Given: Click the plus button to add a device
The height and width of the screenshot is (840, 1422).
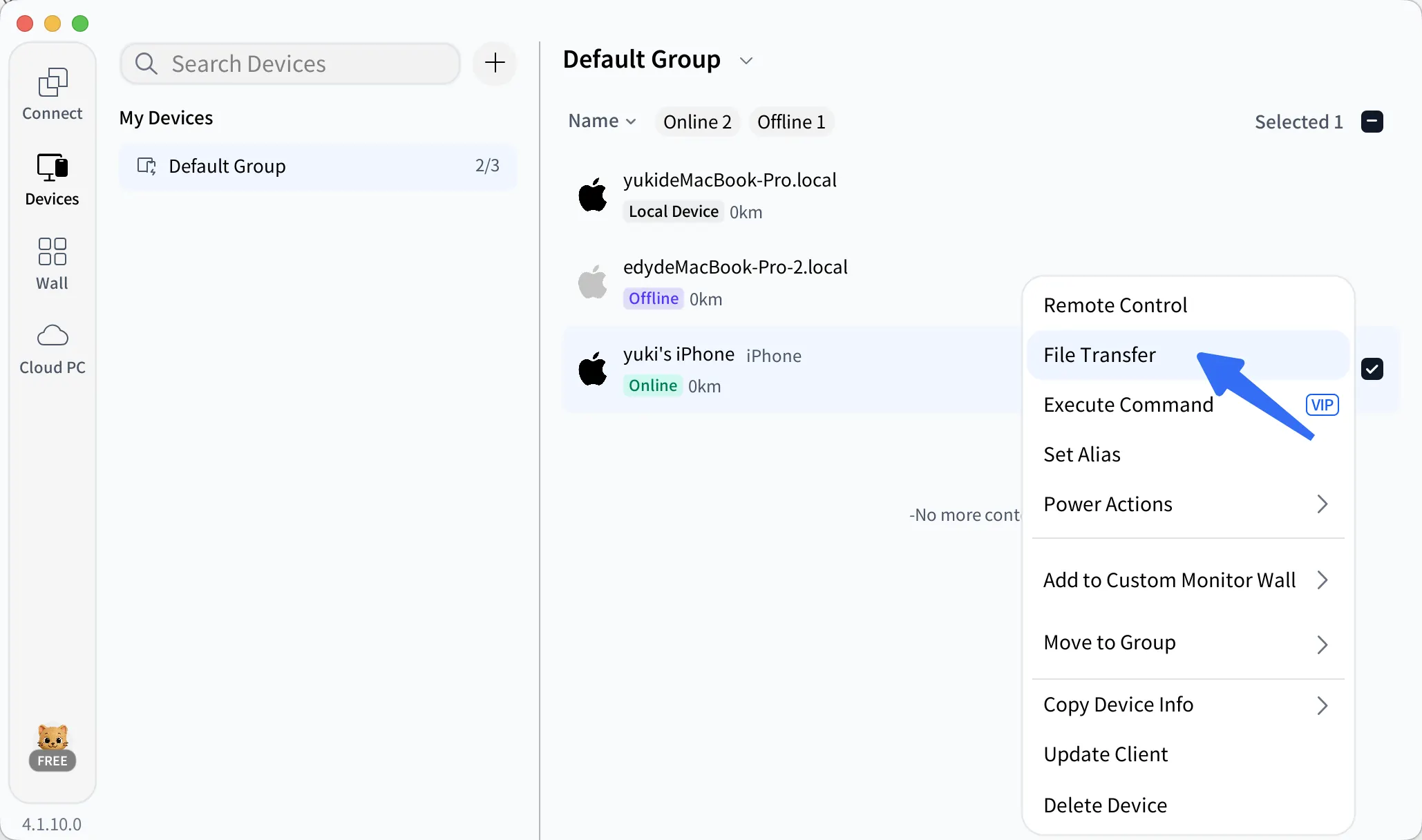Looking at the screenshot, I should pyautogui.click(x=495, y=64).
